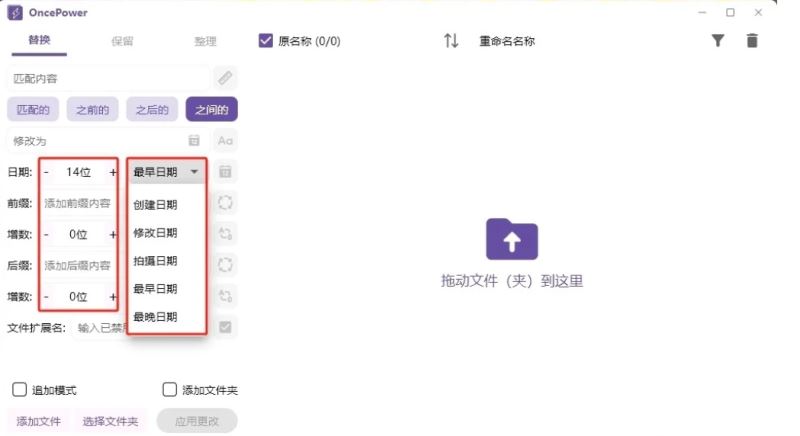Click the 后缀 content input field
Image resolution: width=800 pixels, height=436 pixels.
78,266
